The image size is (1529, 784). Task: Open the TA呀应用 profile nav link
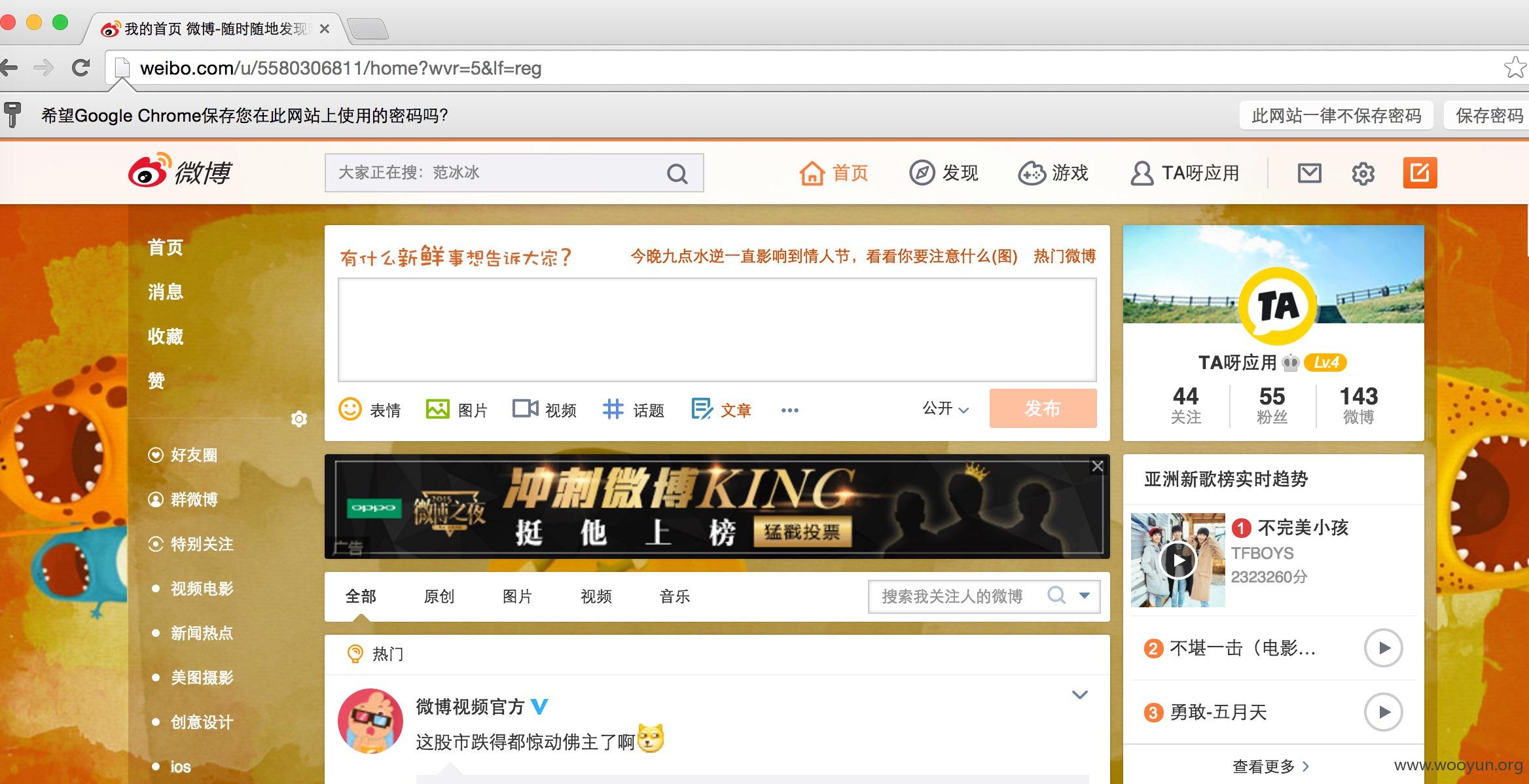[1185, 173]
